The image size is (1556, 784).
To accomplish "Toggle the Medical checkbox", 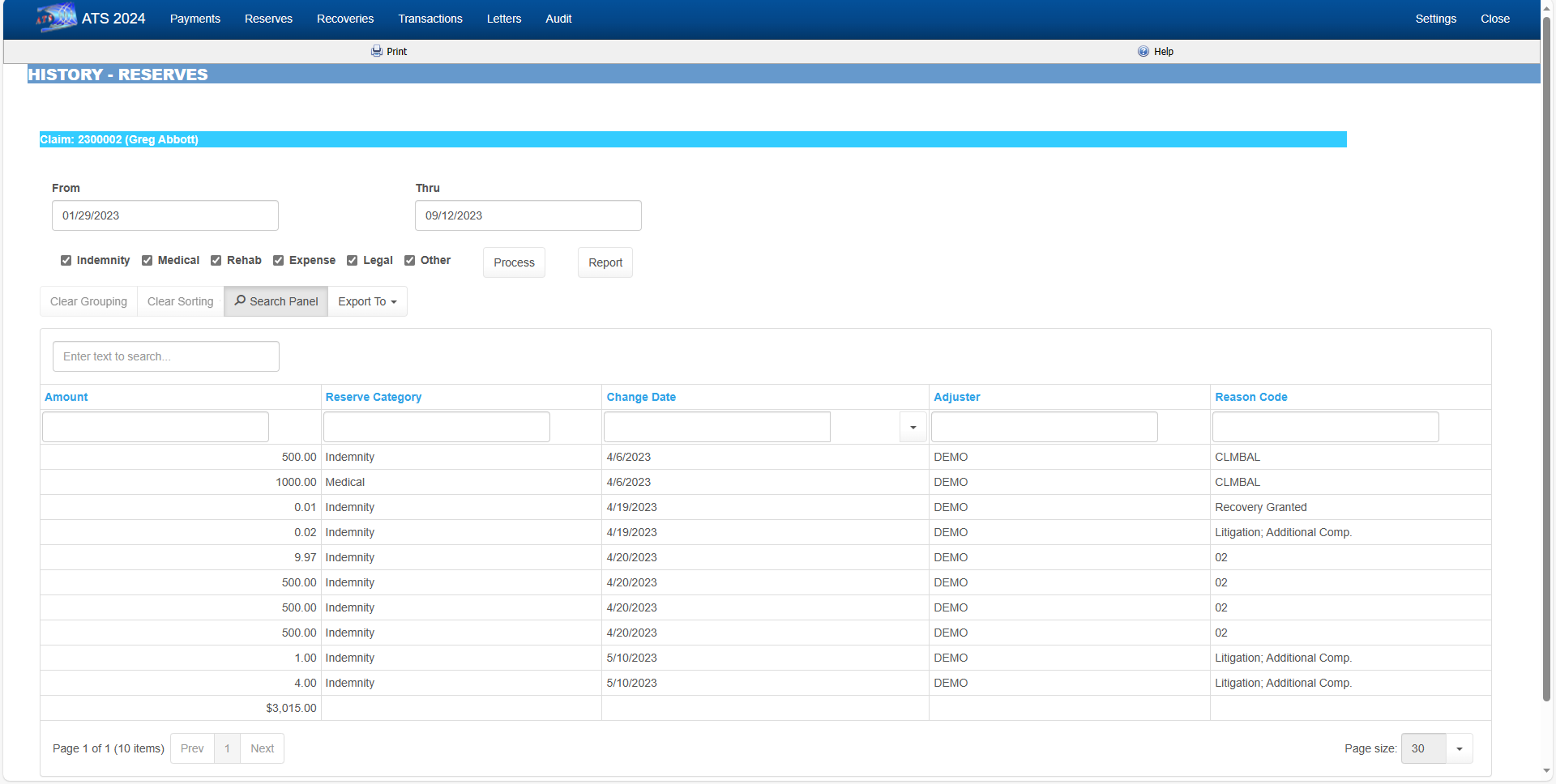I will click(147, 260).
